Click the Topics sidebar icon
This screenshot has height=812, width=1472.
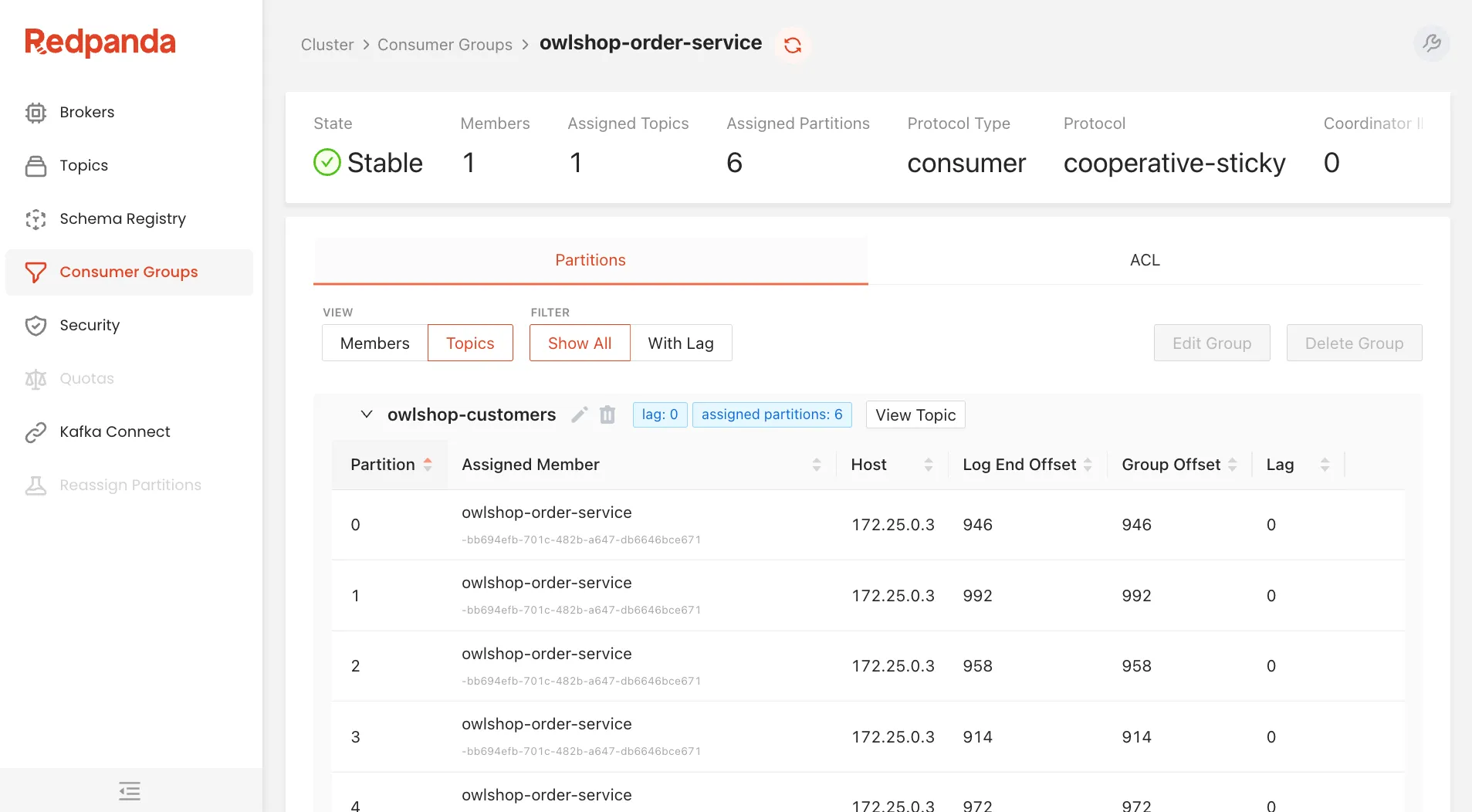(x=36, y=166)
